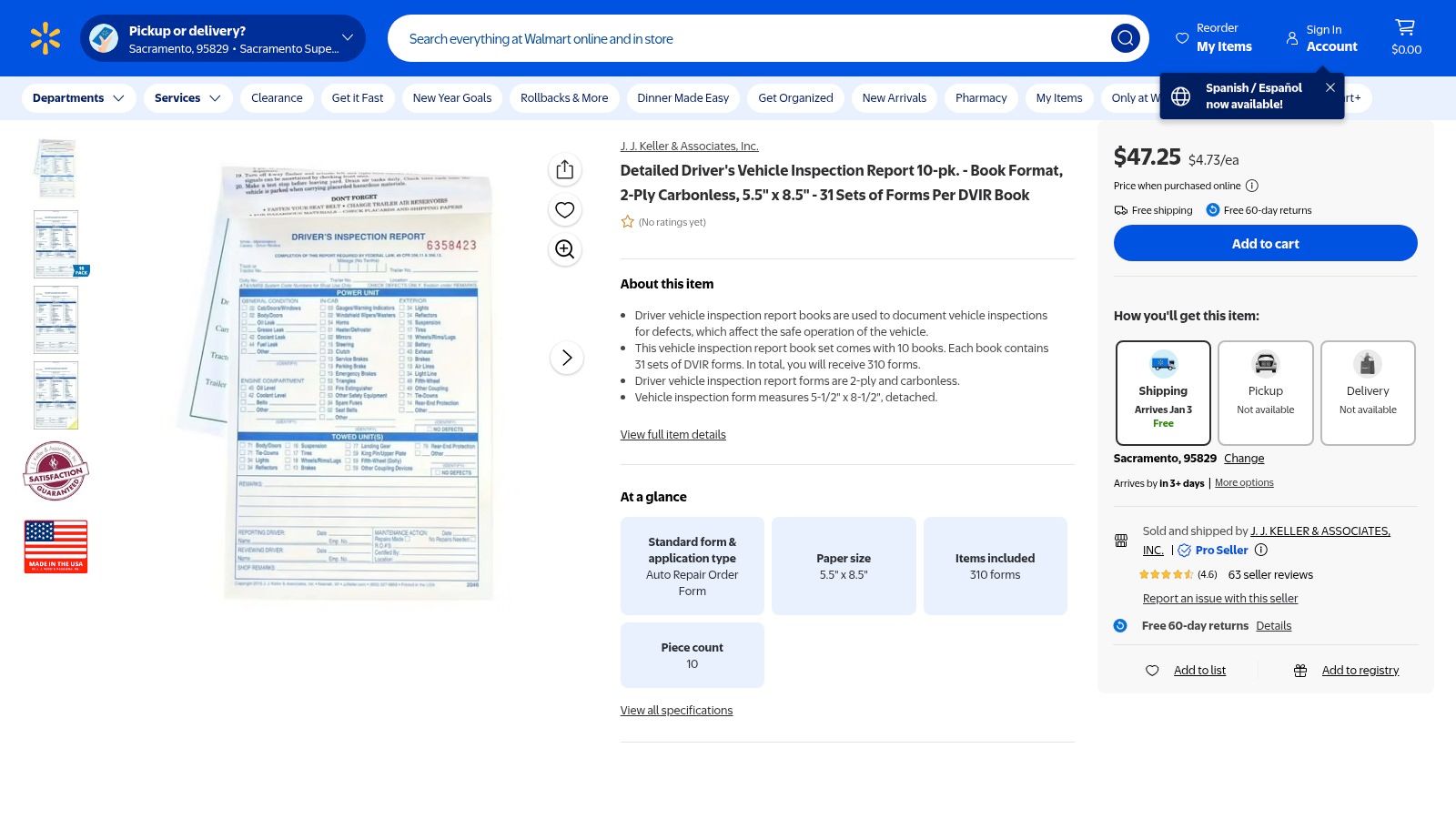This screenshot has height=819, width=1456.
Task: Click 63 seller reviews text
Action: click(1270, 575)
